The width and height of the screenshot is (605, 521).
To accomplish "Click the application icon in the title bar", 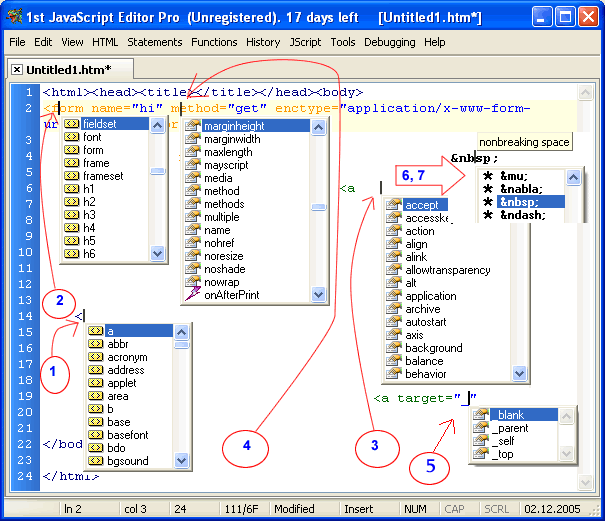I will (x=14, y=17).
